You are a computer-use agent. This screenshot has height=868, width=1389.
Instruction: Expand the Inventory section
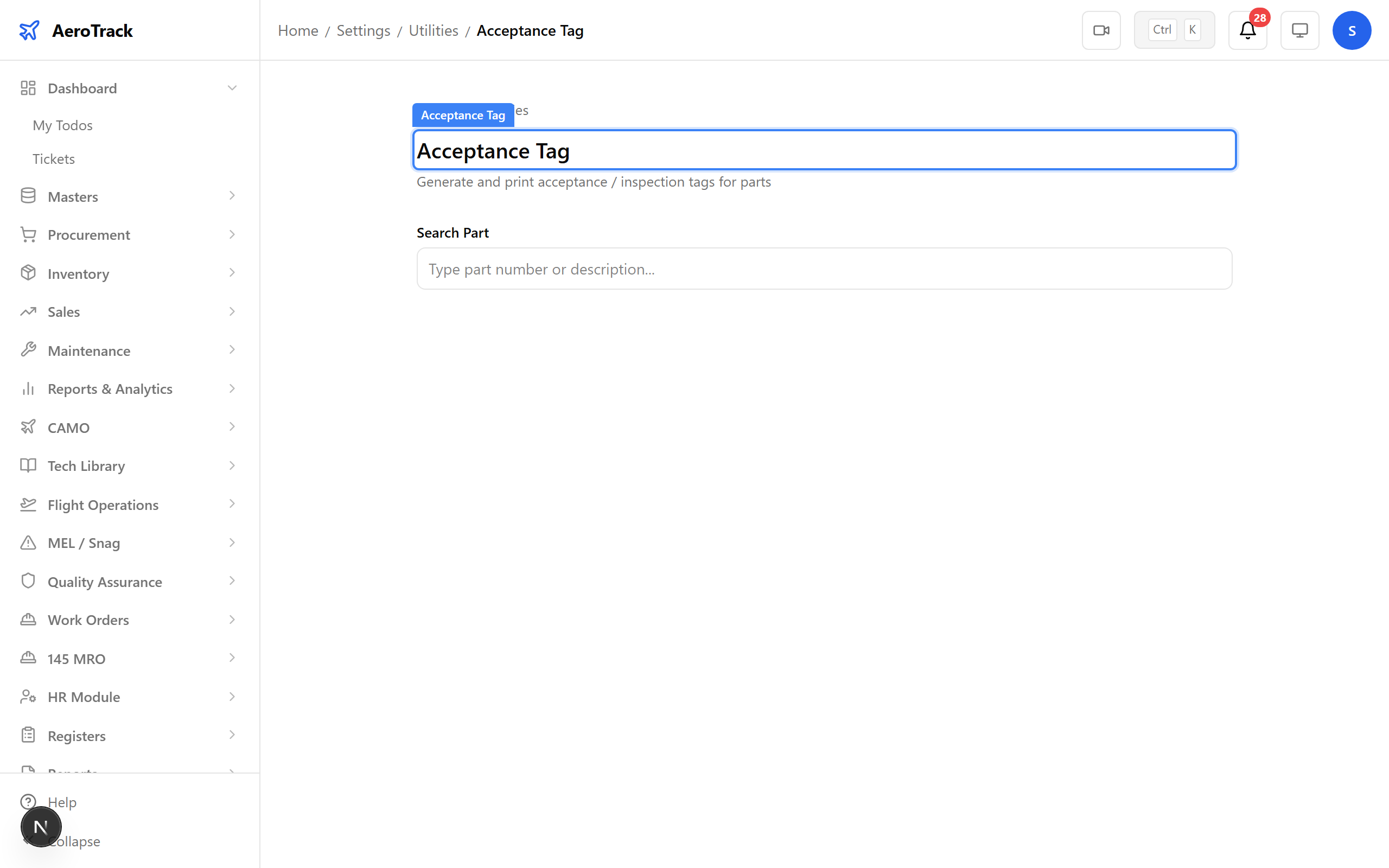232,273
